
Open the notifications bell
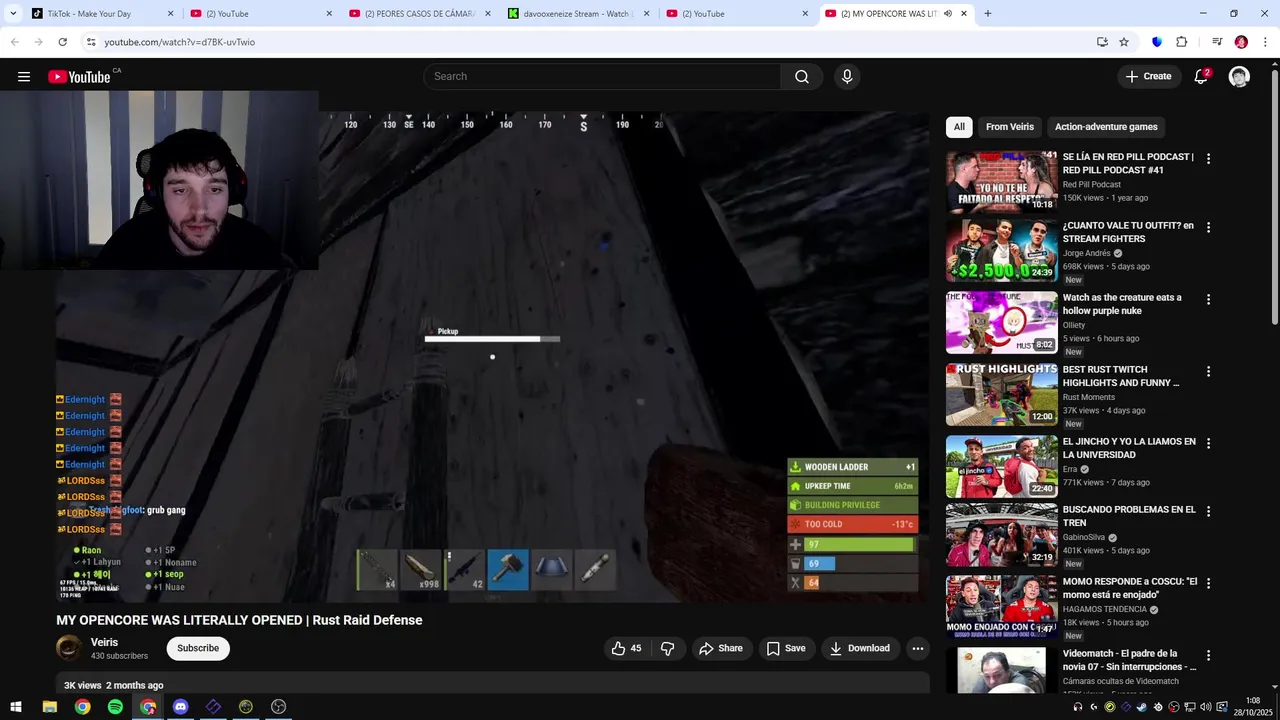point(1201,77)
